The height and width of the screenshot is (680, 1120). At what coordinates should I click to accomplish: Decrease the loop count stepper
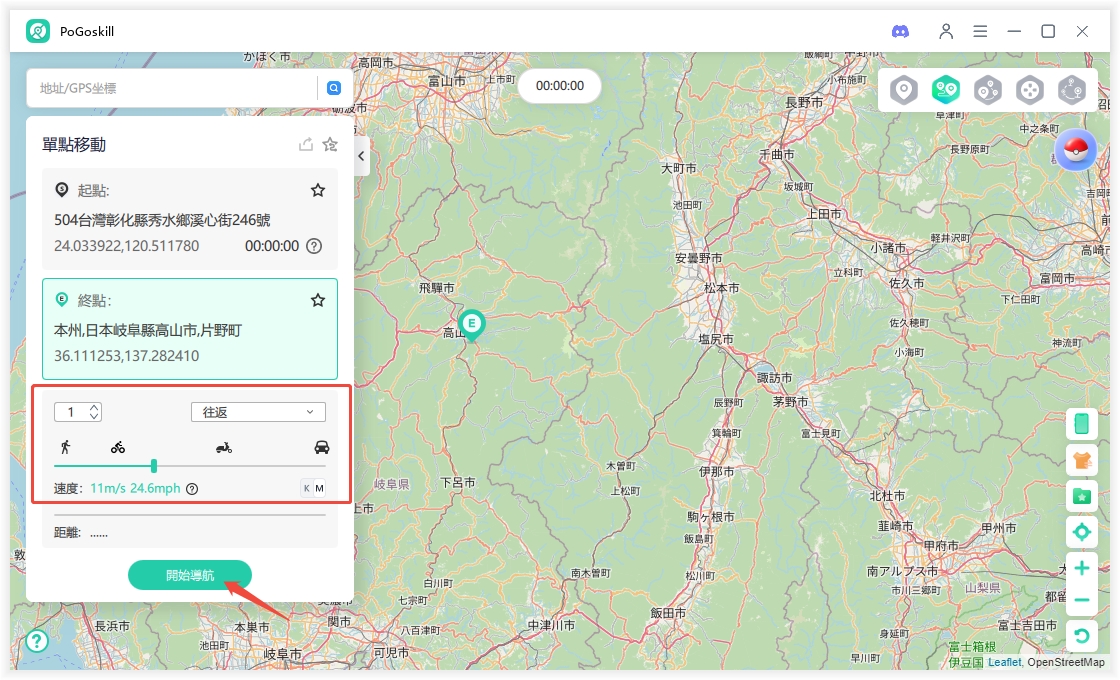[x=94, y=416]
